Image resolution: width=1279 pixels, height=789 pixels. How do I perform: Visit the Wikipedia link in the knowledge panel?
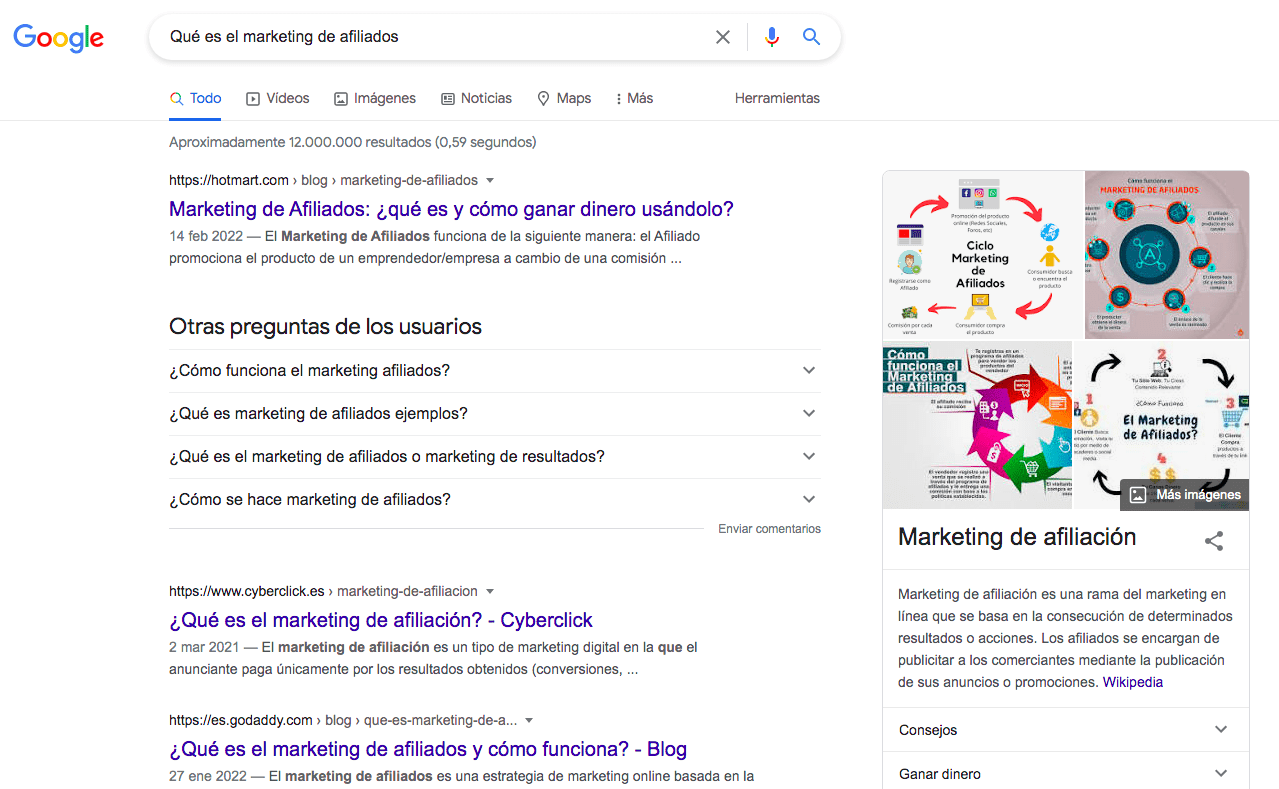[x=1132, y=682]
